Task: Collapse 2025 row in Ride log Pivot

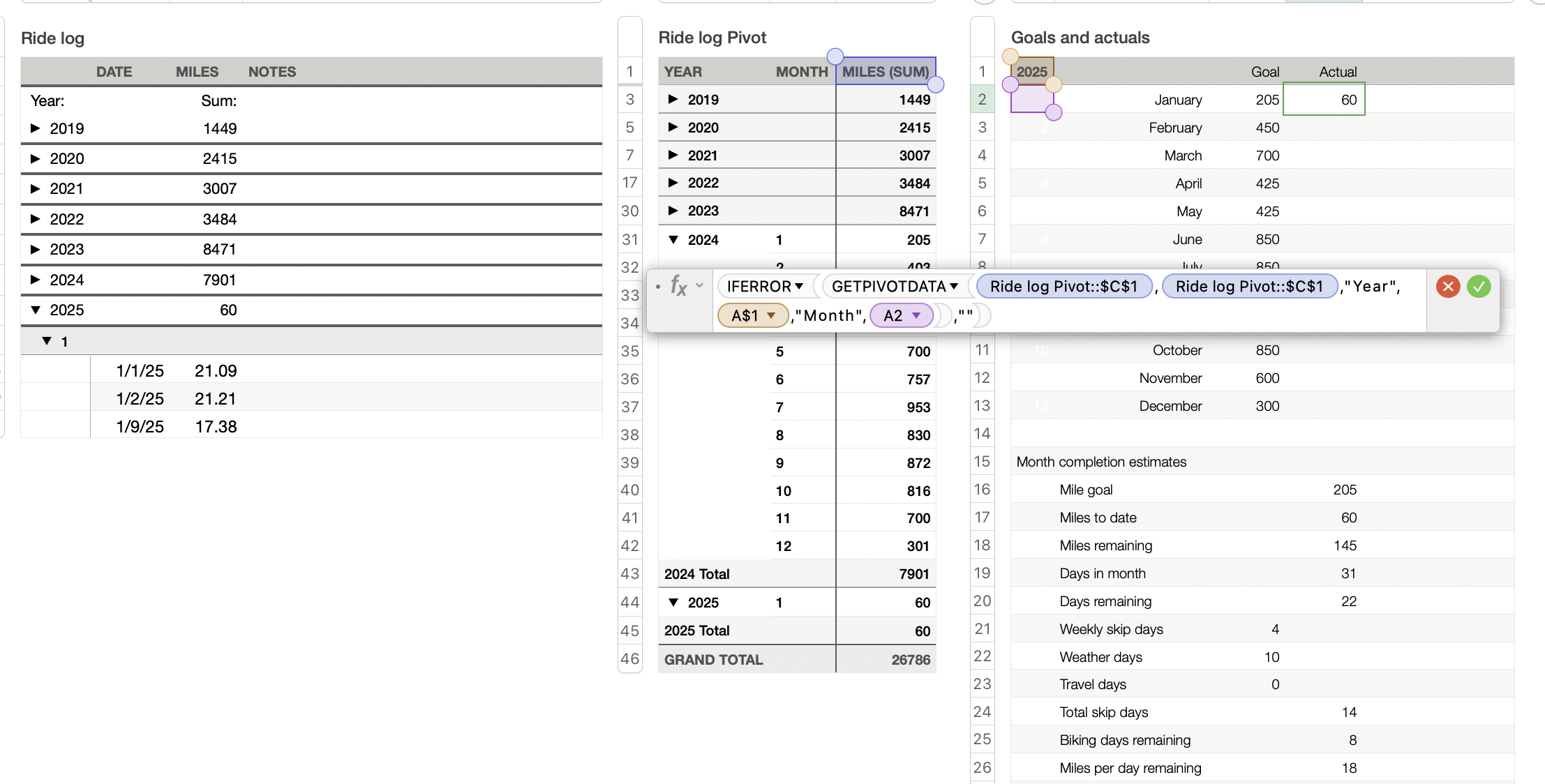Action: (673, 603)
